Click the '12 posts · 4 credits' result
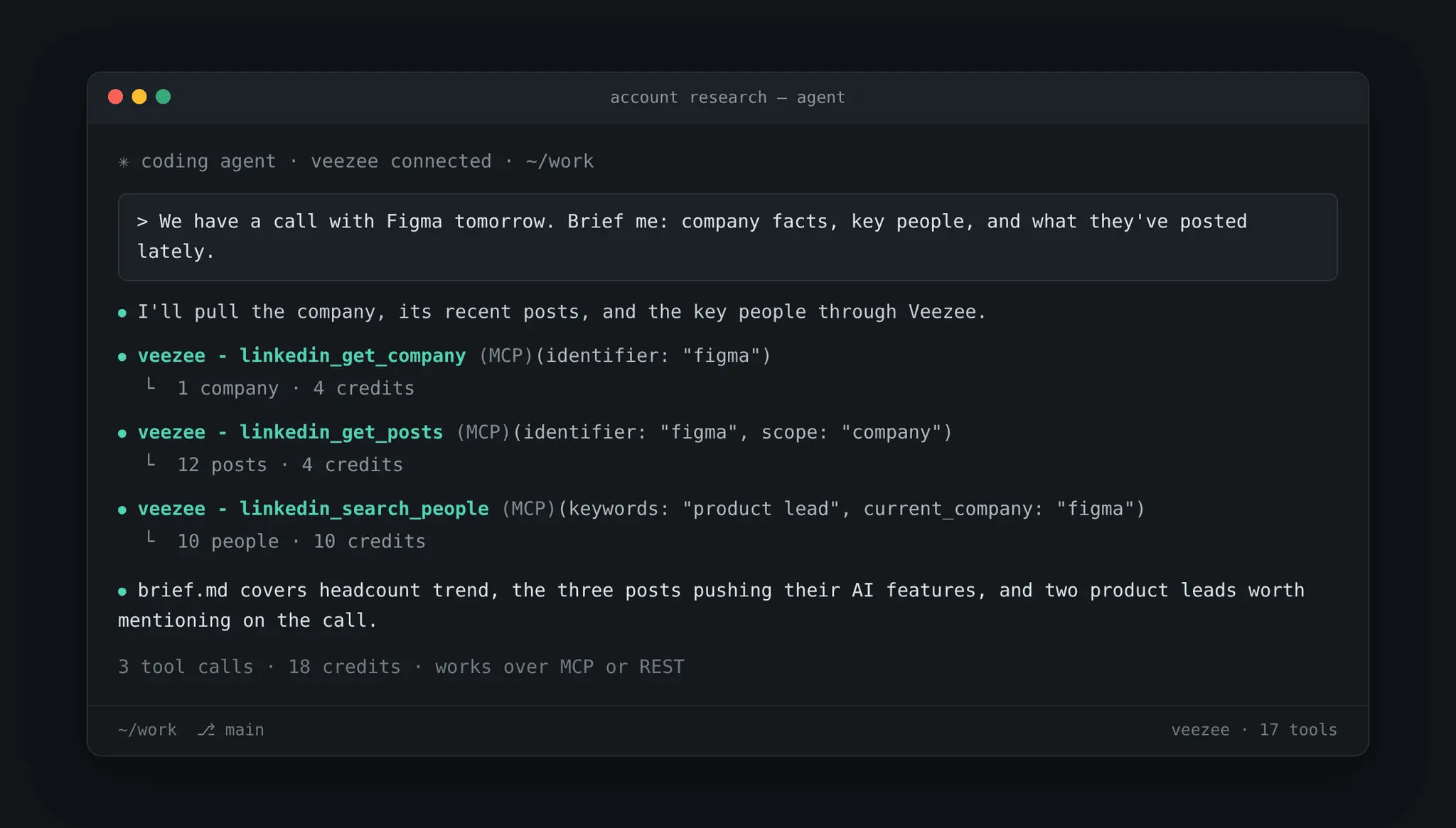Viewport: 1456px width, 828px height. click(x=290, y=465)
